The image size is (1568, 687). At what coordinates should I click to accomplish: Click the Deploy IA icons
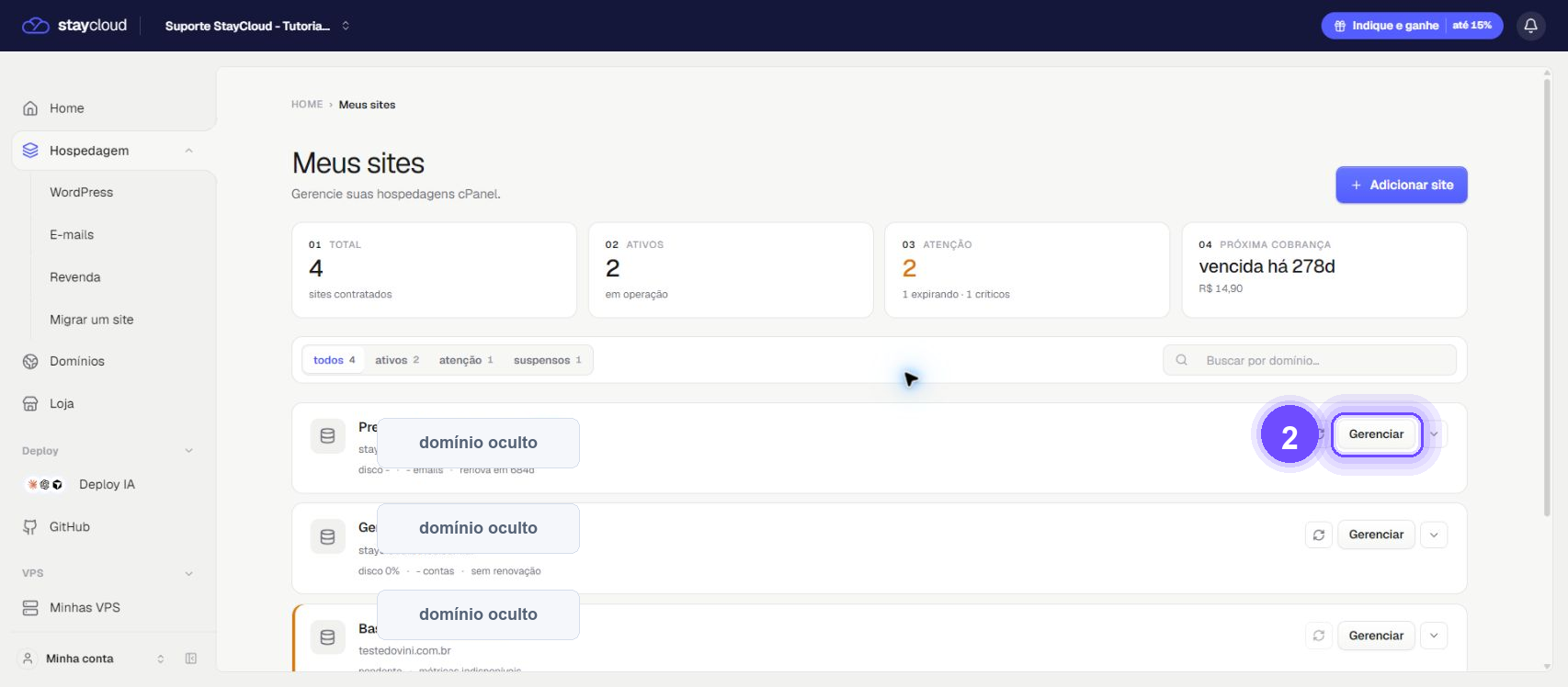[x=45, y=484]
